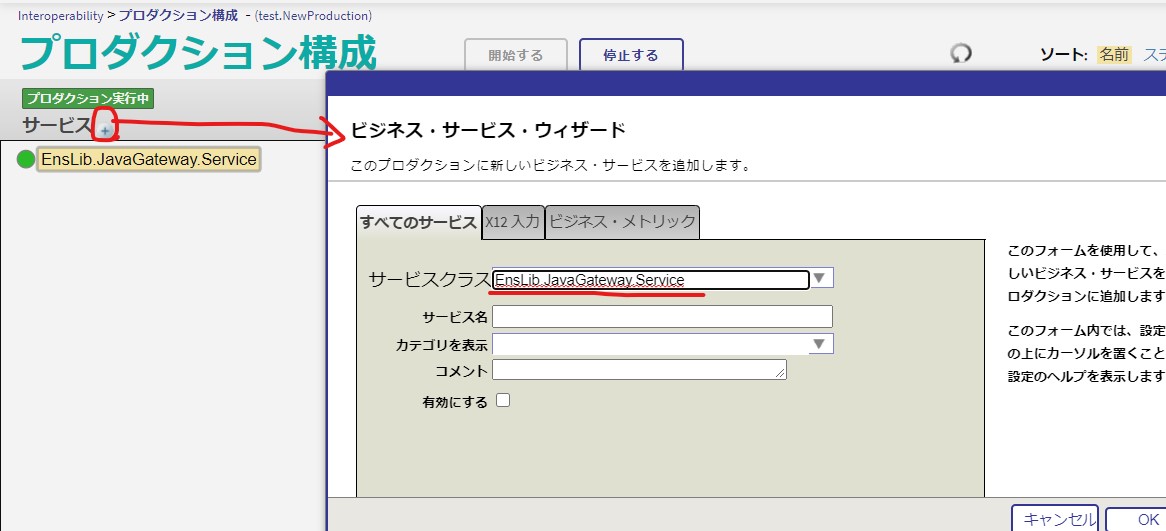Click the キャンセル button in wizard
This screenshot has height=531, width=1166.
pos(1054,518)
